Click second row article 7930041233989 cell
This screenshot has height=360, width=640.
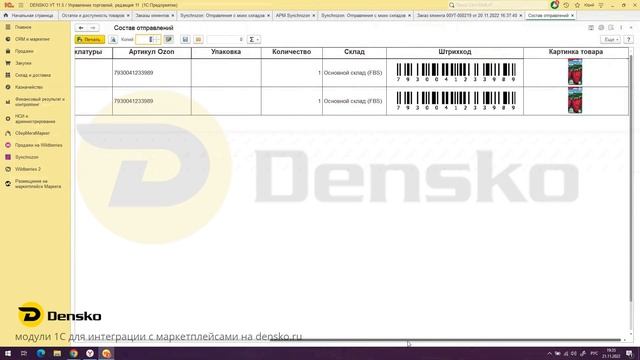151,101
